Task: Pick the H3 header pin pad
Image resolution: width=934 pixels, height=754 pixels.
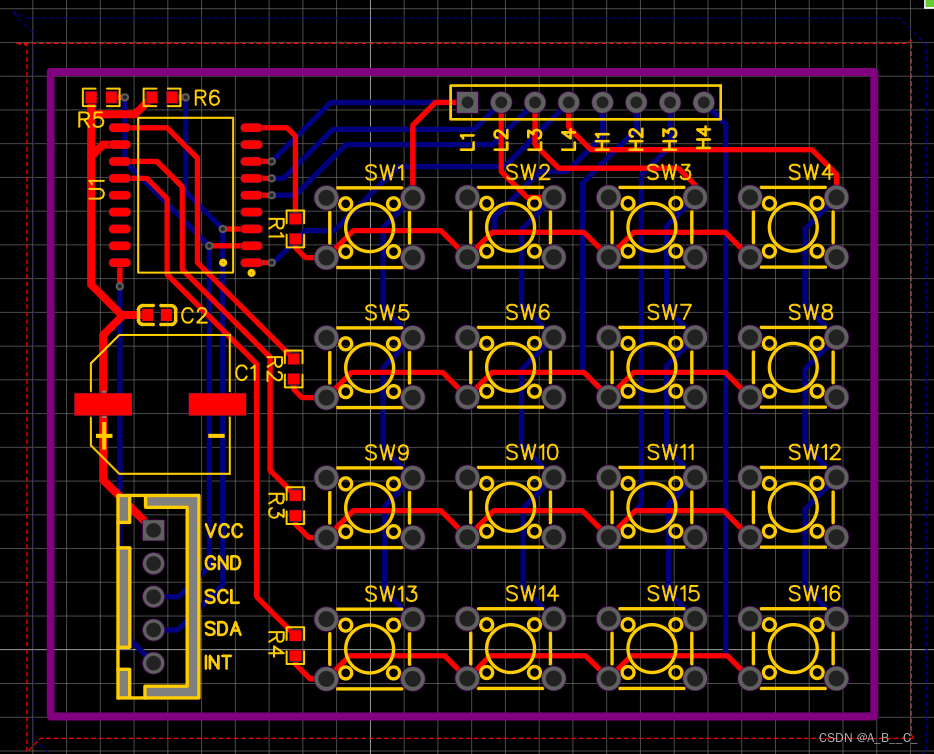Action: point(670,102)
